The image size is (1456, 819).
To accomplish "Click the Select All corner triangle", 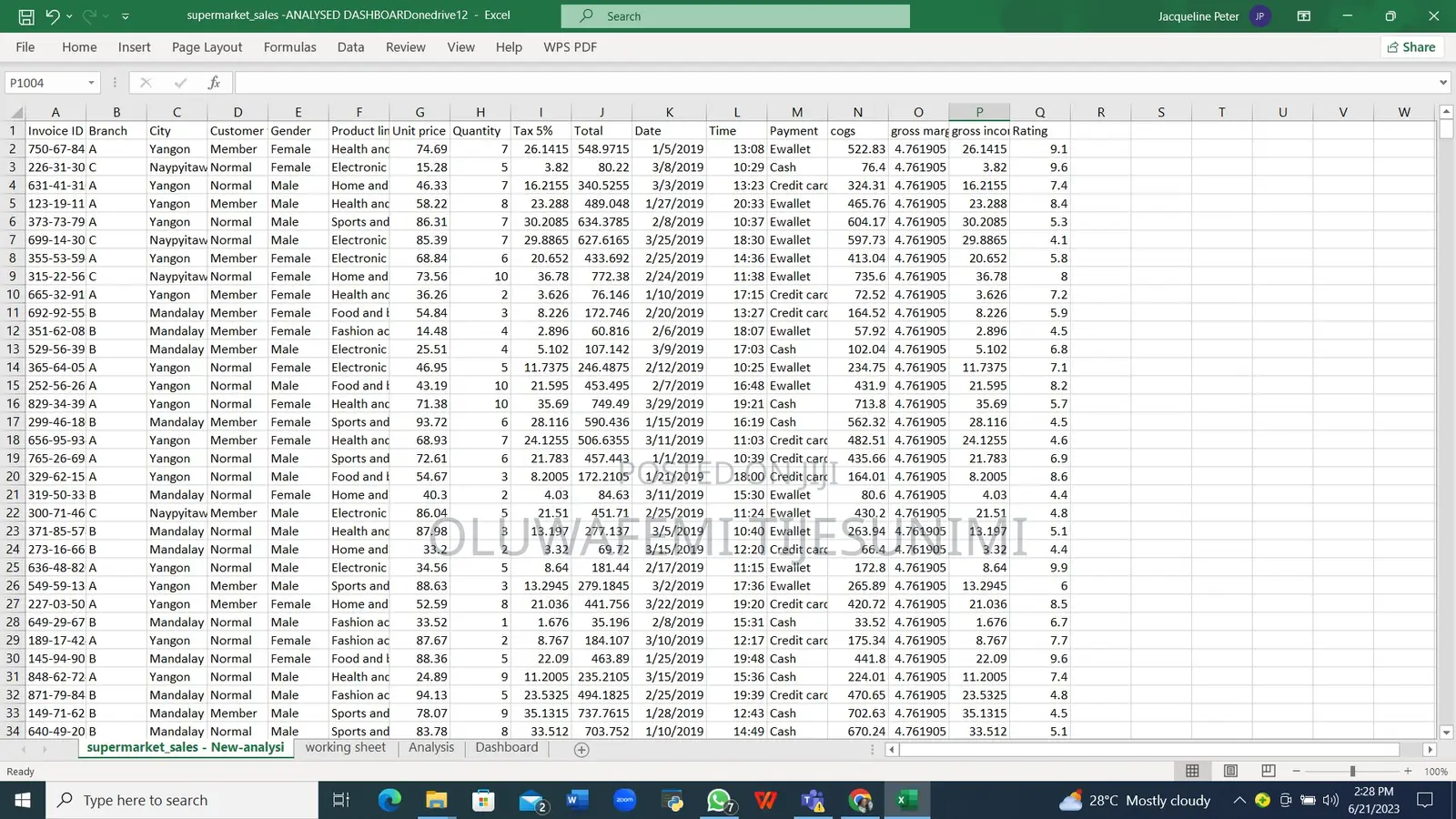I will point(16,113).
